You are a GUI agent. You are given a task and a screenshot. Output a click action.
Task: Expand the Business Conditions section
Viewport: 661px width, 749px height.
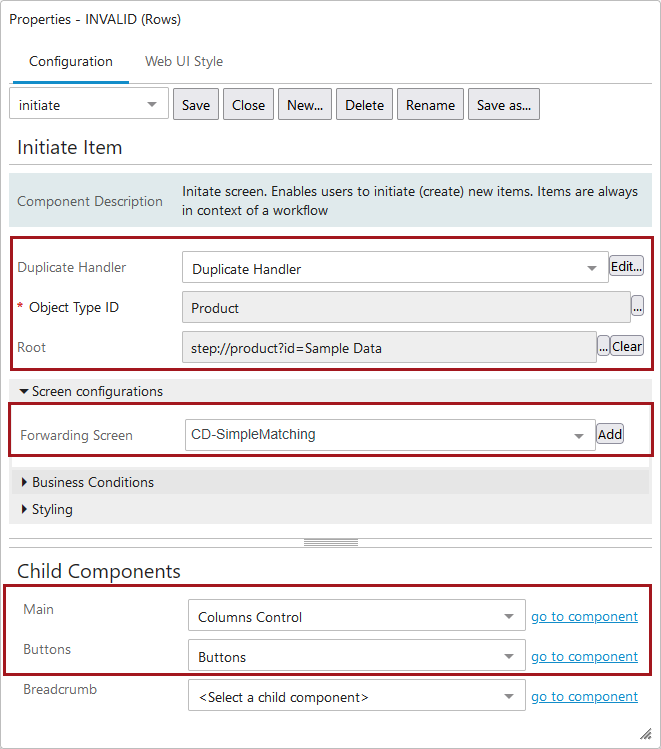click(x=88, y=482)
